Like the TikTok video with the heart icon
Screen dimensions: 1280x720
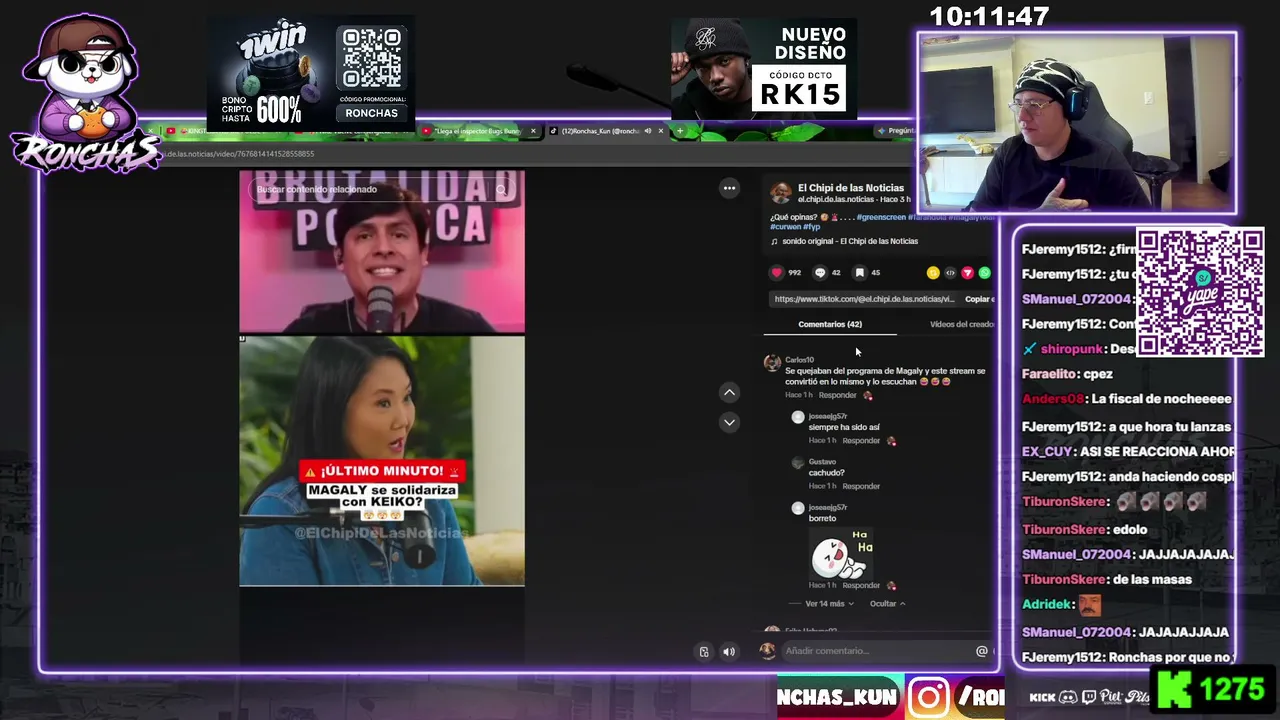click(777, 272)
